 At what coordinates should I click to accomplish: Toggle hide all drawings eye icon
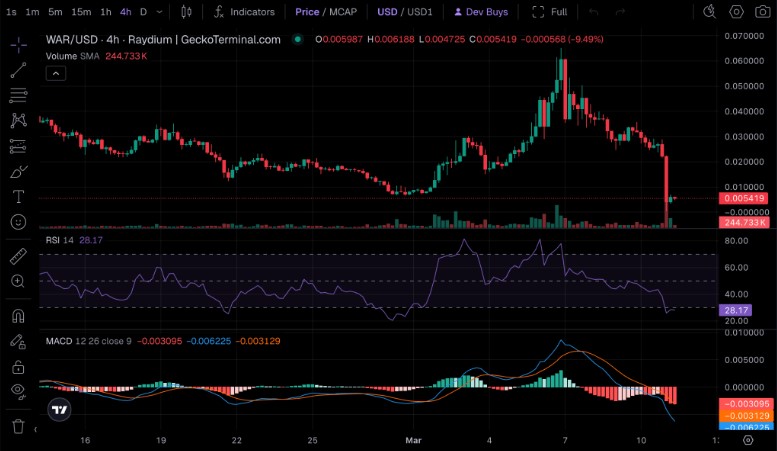tap(18, 391)
